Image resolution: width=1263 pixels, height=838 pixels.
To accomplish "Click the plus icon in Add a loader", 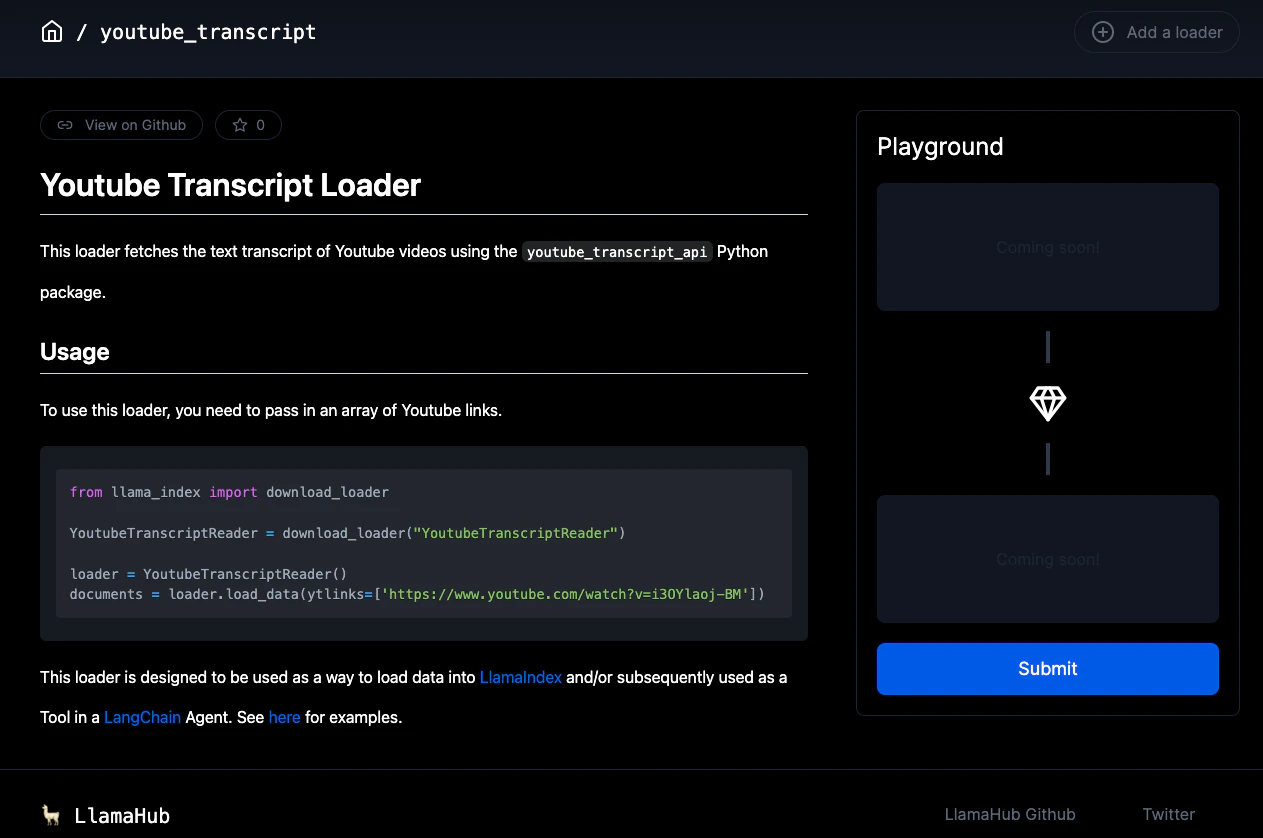I will [1102, 32].
